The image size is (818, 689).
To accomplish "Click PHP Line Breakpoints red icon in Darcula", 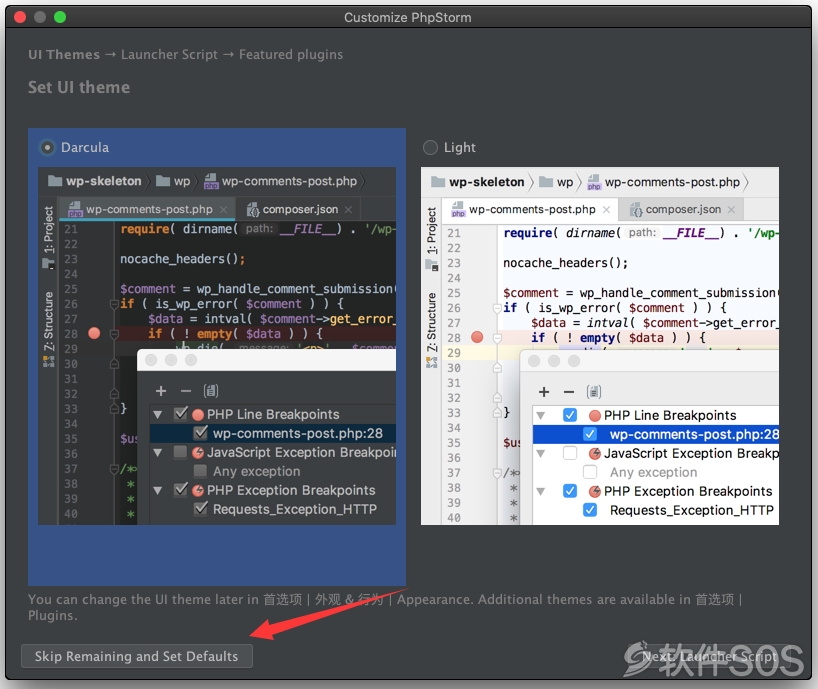I will pyautogui.click(x=198, y=415).
